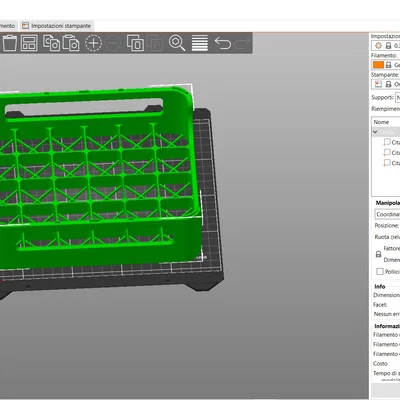This screenshot has width=400, height=400.
Task: Click the Copy toolbar icon
Action: [x=51, y=43]
